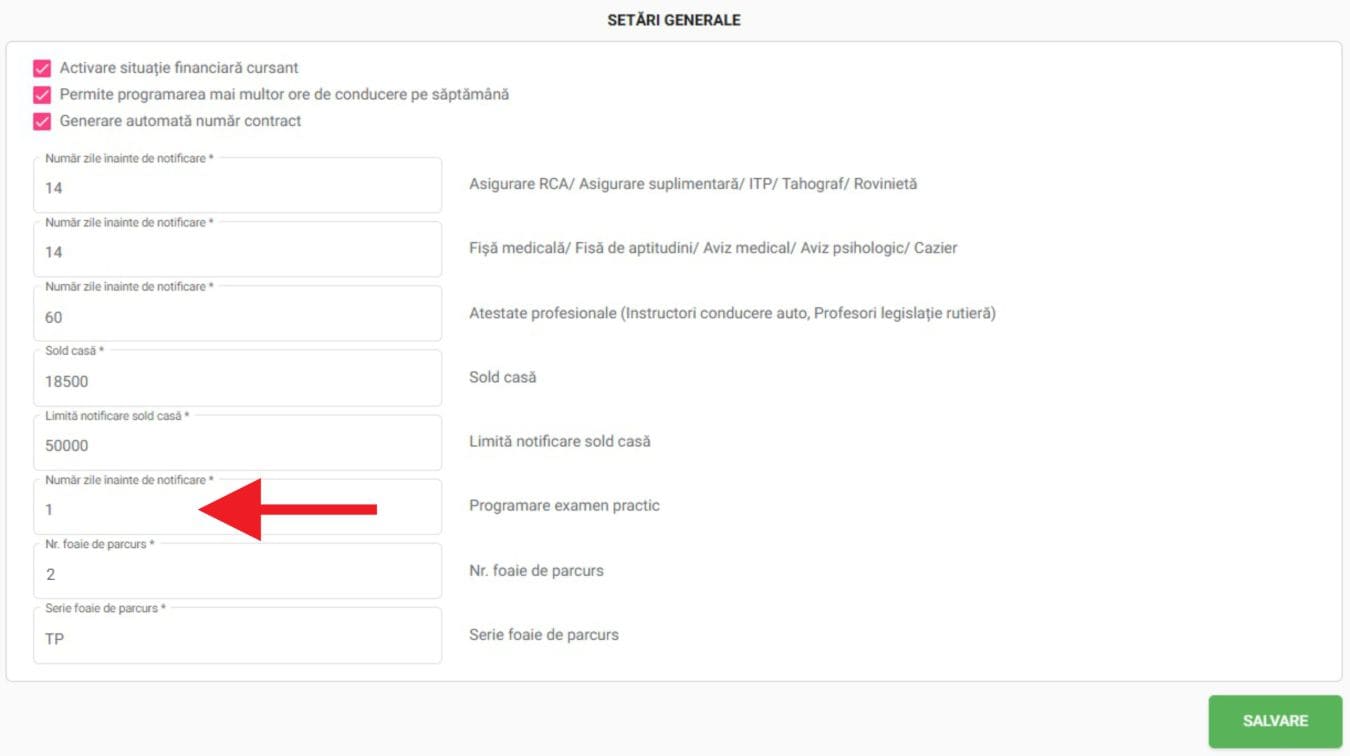Click the Atestate profesionale description text
Screen dimensions: 1350x756
pyautogui.click(x=732, y=313)
